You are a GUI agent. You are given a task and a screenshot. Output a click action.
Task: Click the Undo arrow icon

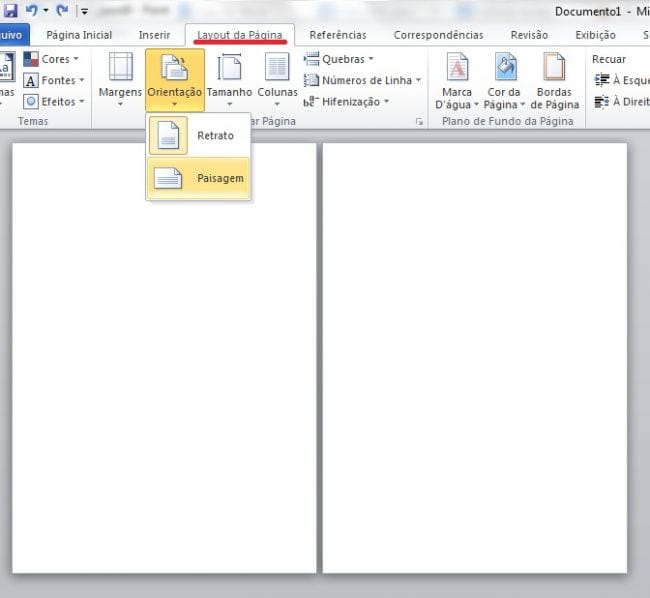click(x=31, y=11)
